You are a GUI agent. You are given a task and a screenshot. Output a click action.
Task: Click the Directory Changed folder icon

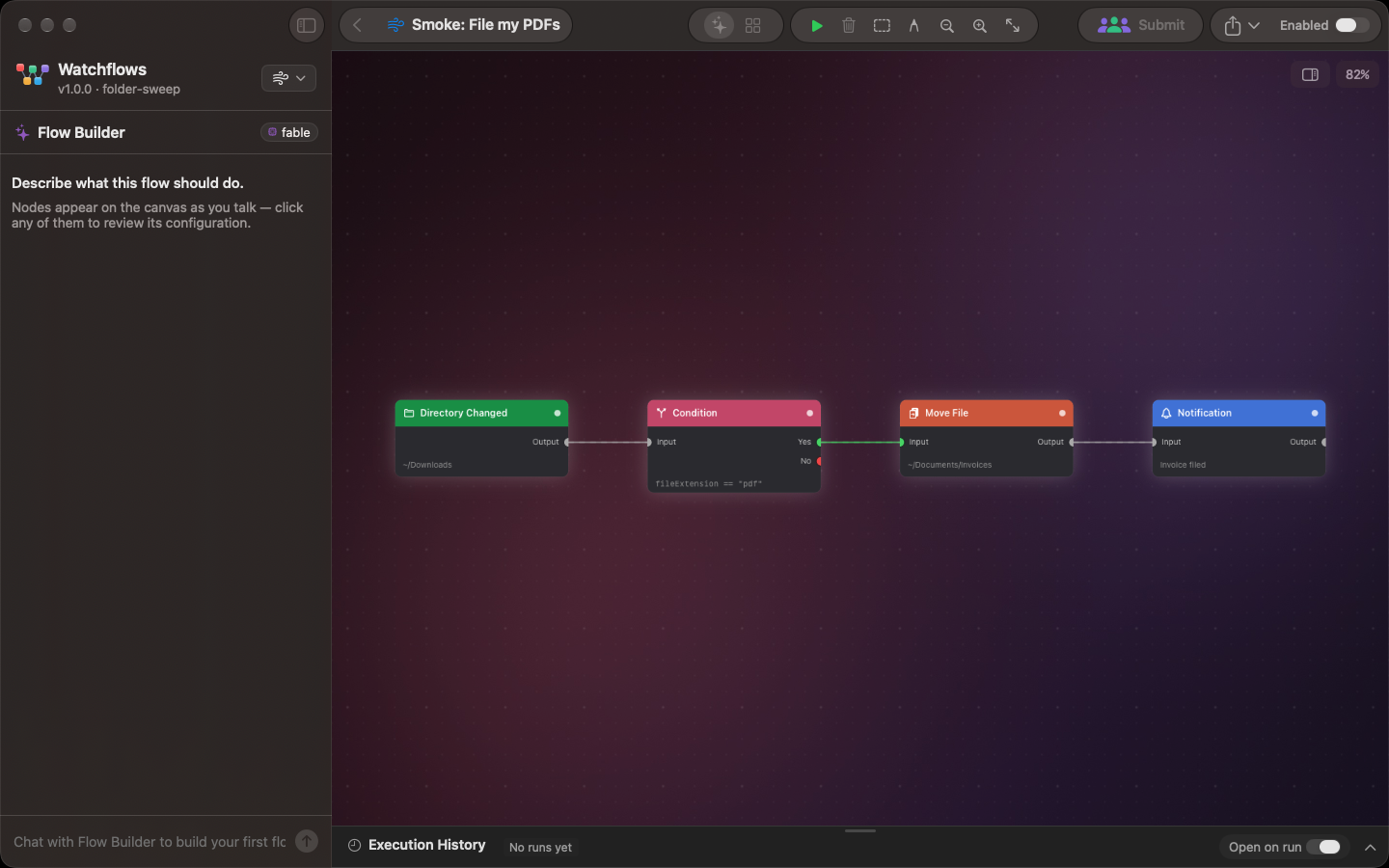click(x=409, y=413)
